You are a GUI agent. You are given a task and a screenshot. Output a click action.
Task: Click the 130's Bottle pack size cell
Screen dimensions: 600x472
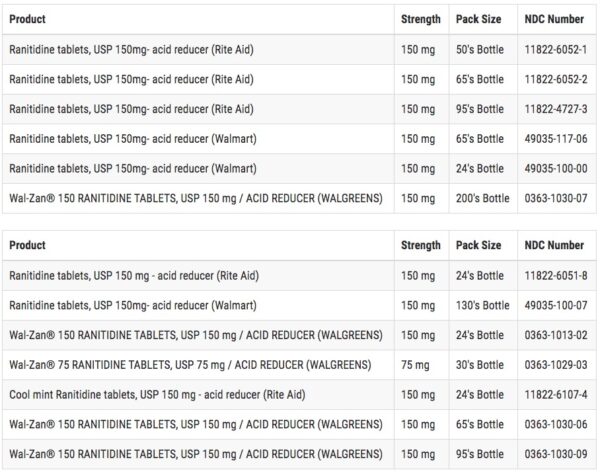[482, 305]
